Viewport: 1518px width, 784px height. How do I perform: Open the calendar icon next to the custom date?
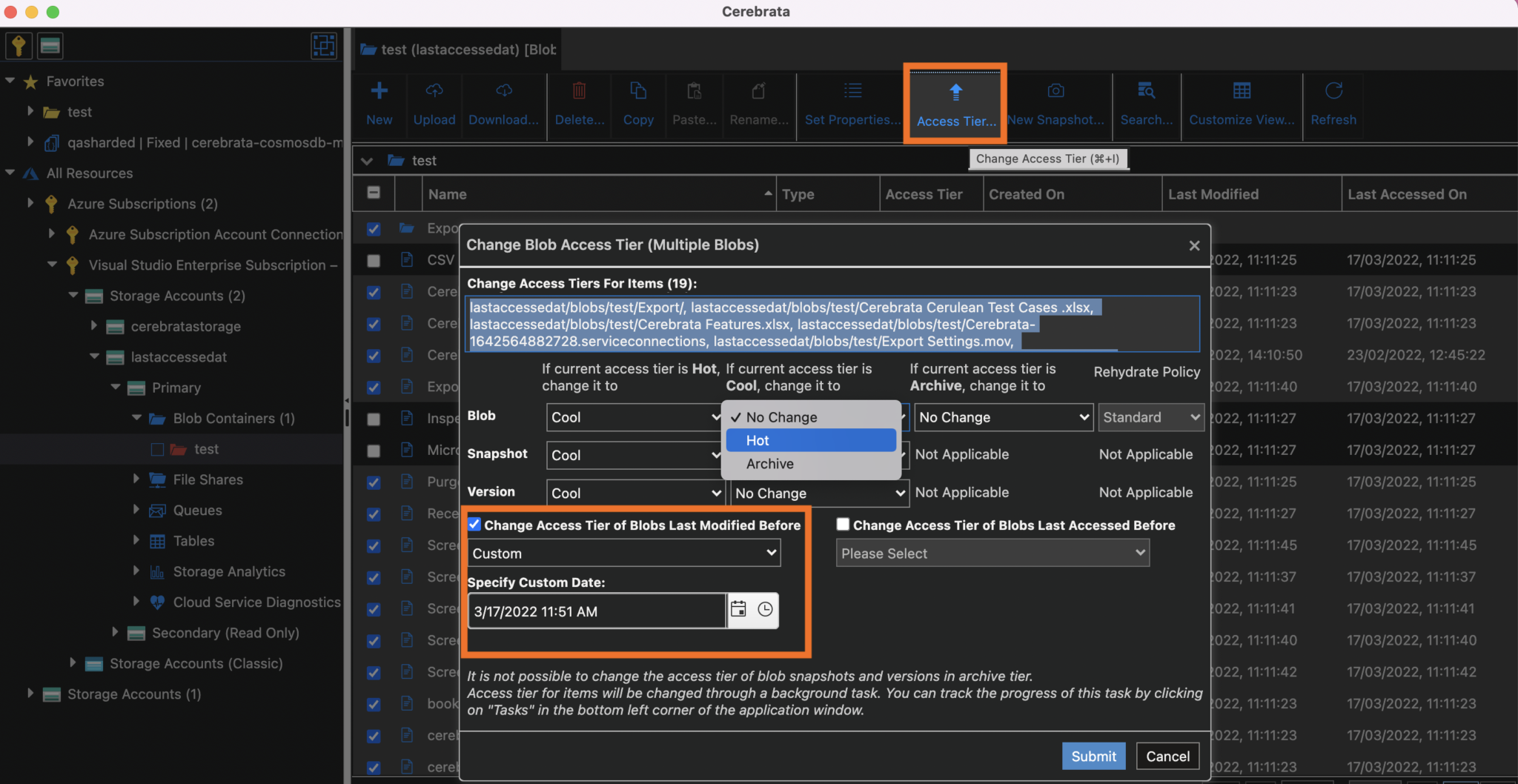click(738, 610)
